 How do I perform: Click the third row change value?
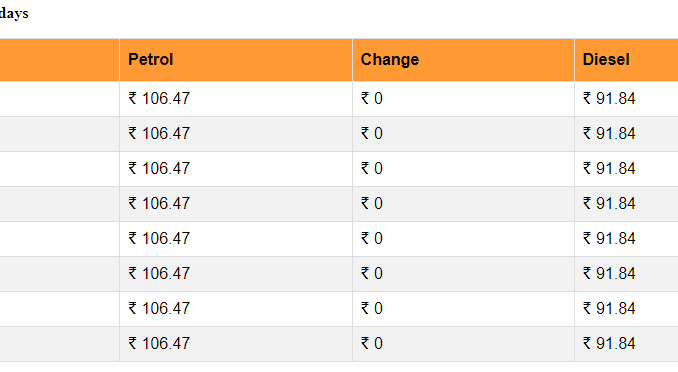coord(372,169)
